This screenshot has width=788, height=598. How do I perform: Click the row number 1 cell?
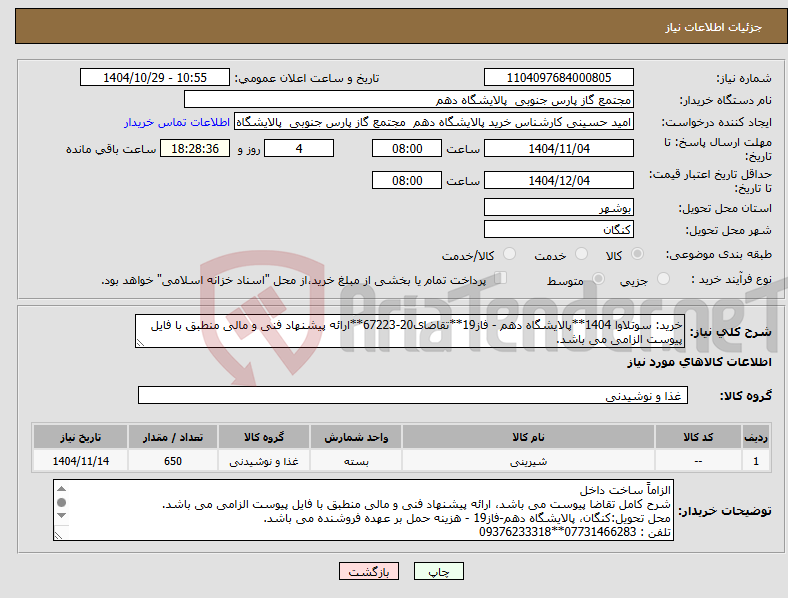click(756, 461)
